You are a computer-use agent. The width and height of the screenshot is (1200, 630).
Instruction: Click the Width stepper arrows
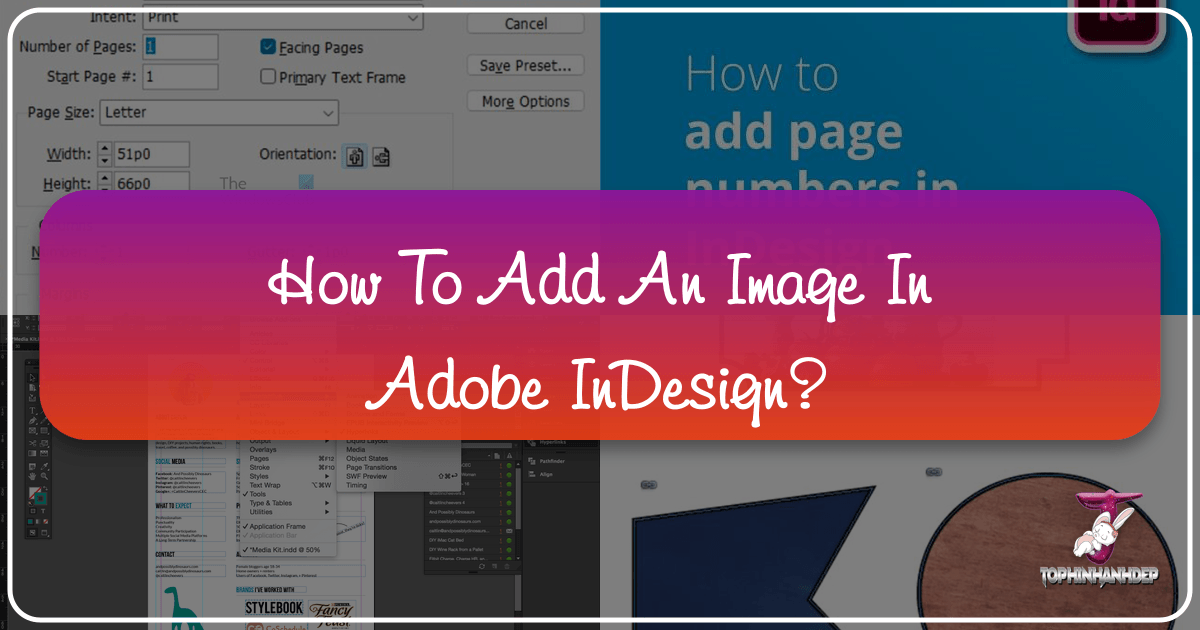pyautogui.click(x=105, y=155)
